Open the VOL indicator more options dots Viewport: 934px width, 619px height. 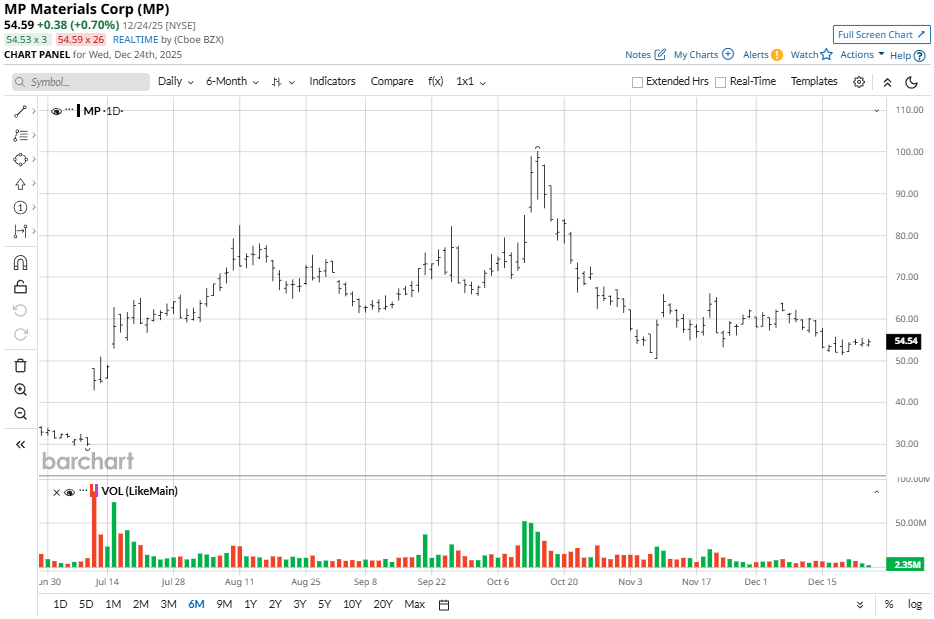83,490
